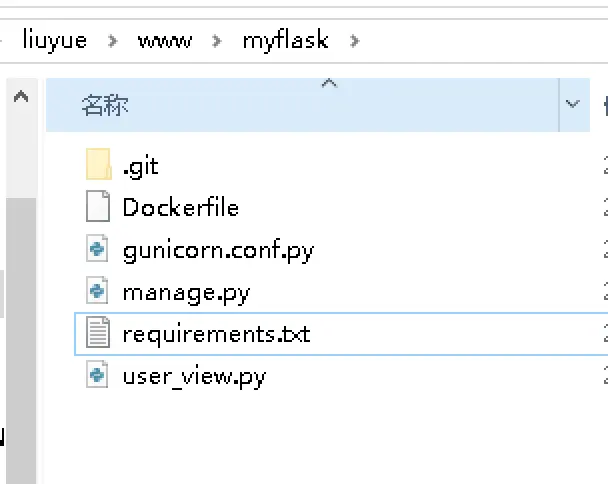Click the navigation pane scroll-up arrow
The image size is (608, 484).
[x=20, y=98]
